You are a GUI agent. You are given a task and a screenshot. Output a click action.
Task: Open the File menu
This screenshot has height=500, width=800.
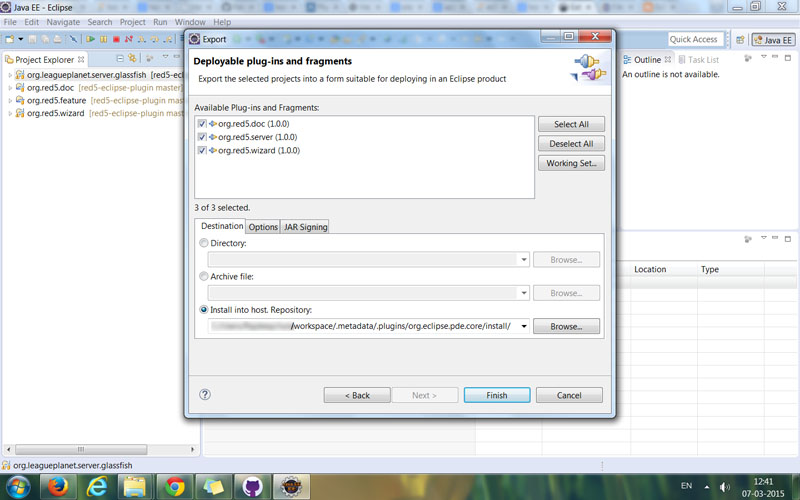[10, 22]
